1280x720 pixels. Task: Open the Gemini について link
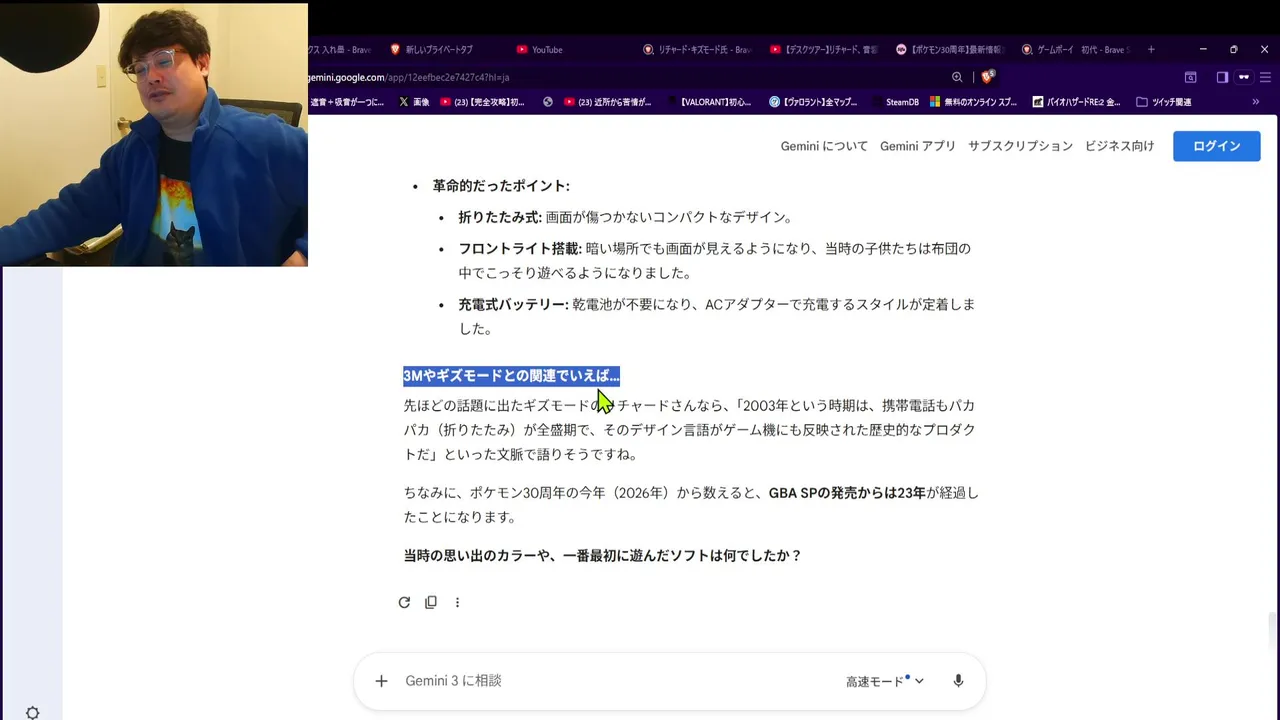(x=824, y=146)
